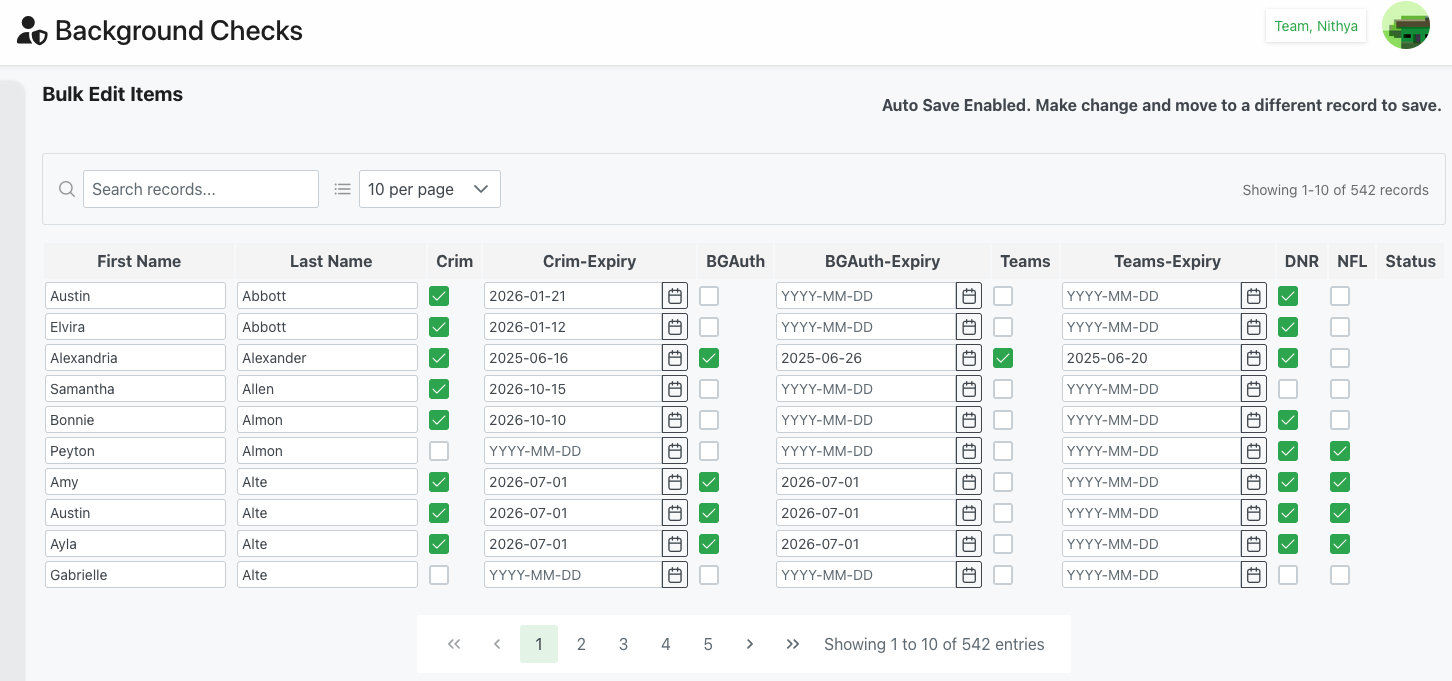Click the Background Checks logo icon
The image size is (1452, 681).
point(32,31)
